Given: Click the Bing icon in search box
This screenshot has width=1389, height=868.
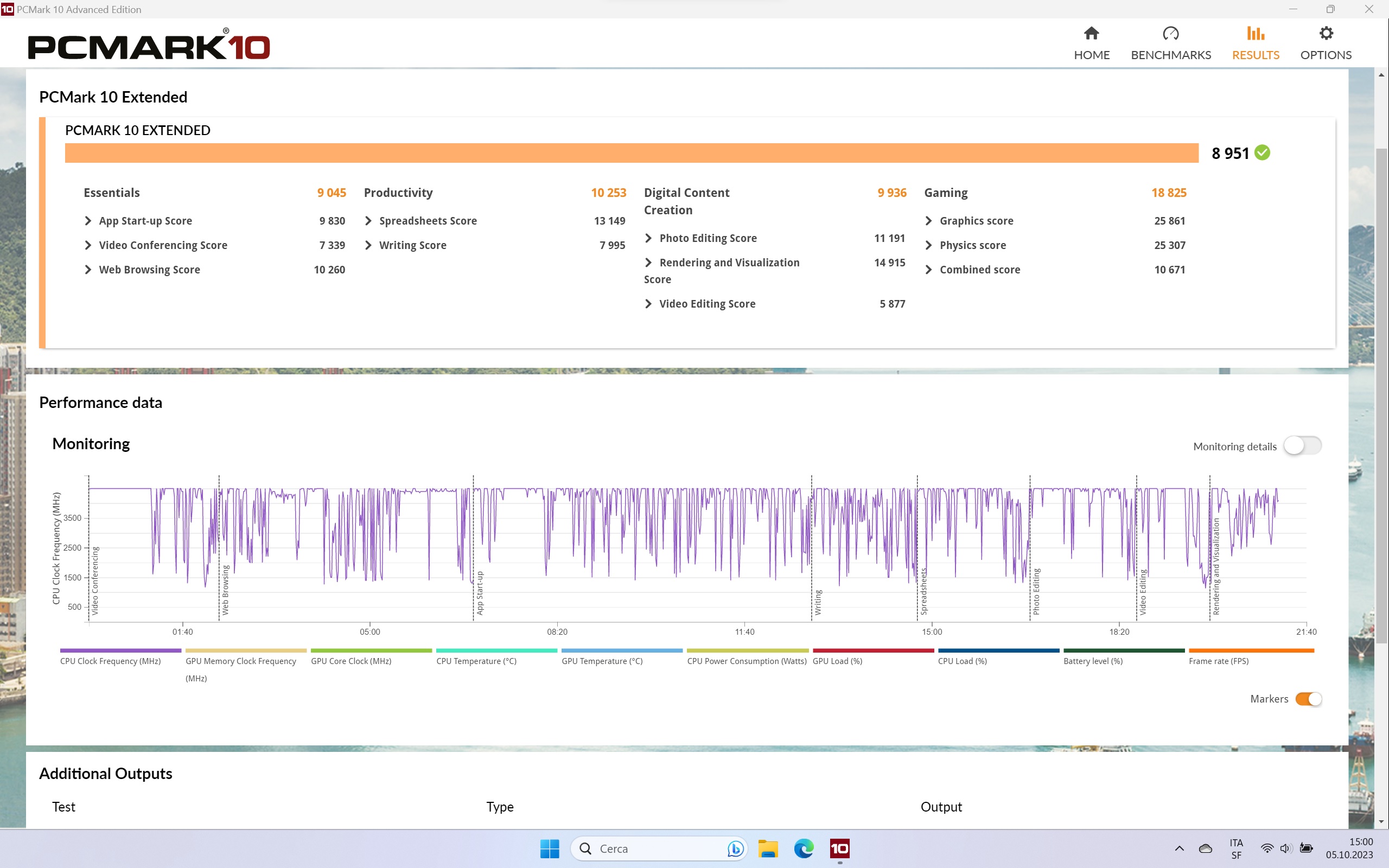Looking at the screenshot, I should (735, 848).
